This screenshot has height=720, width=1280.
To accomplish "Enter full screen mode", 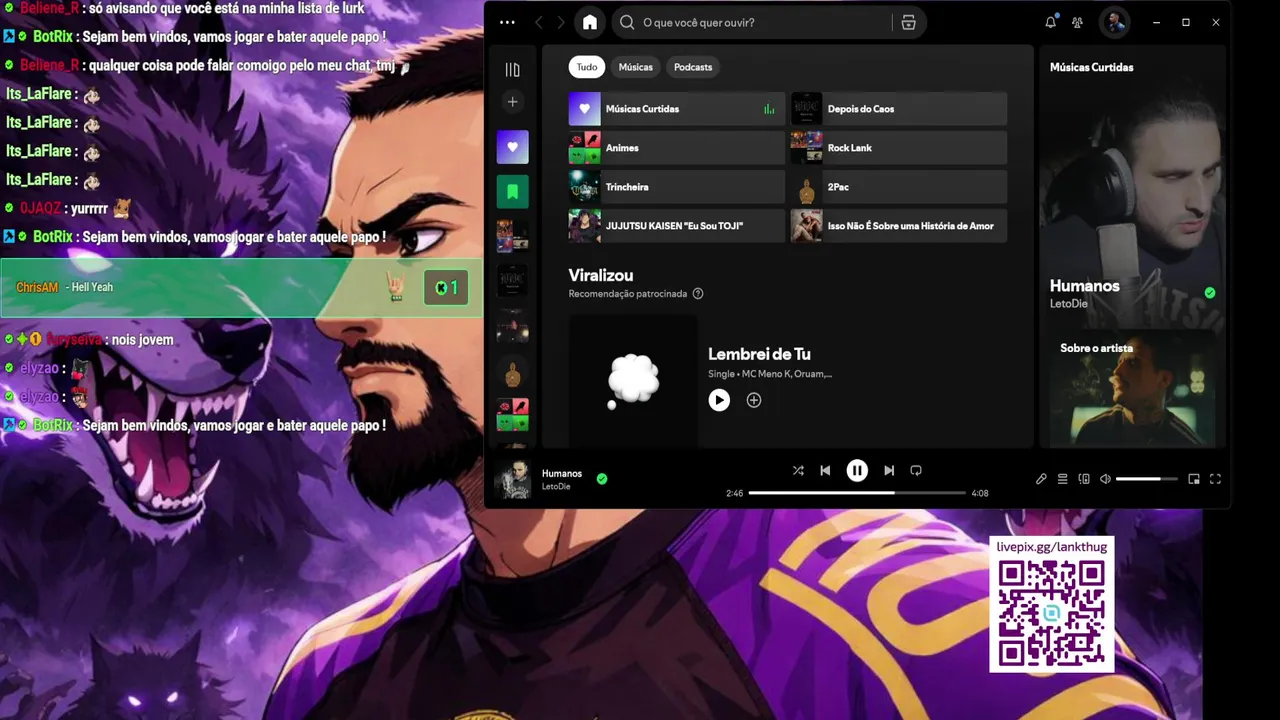I will (x=1215, y=479).
